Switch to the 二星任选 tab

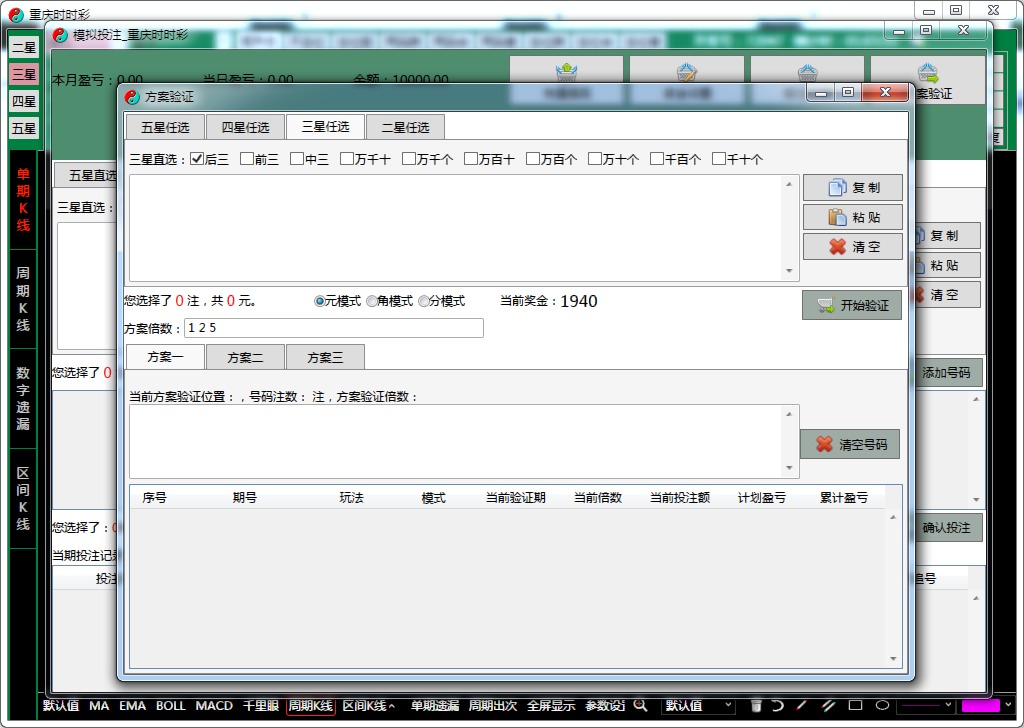click(x=405, y=126)
